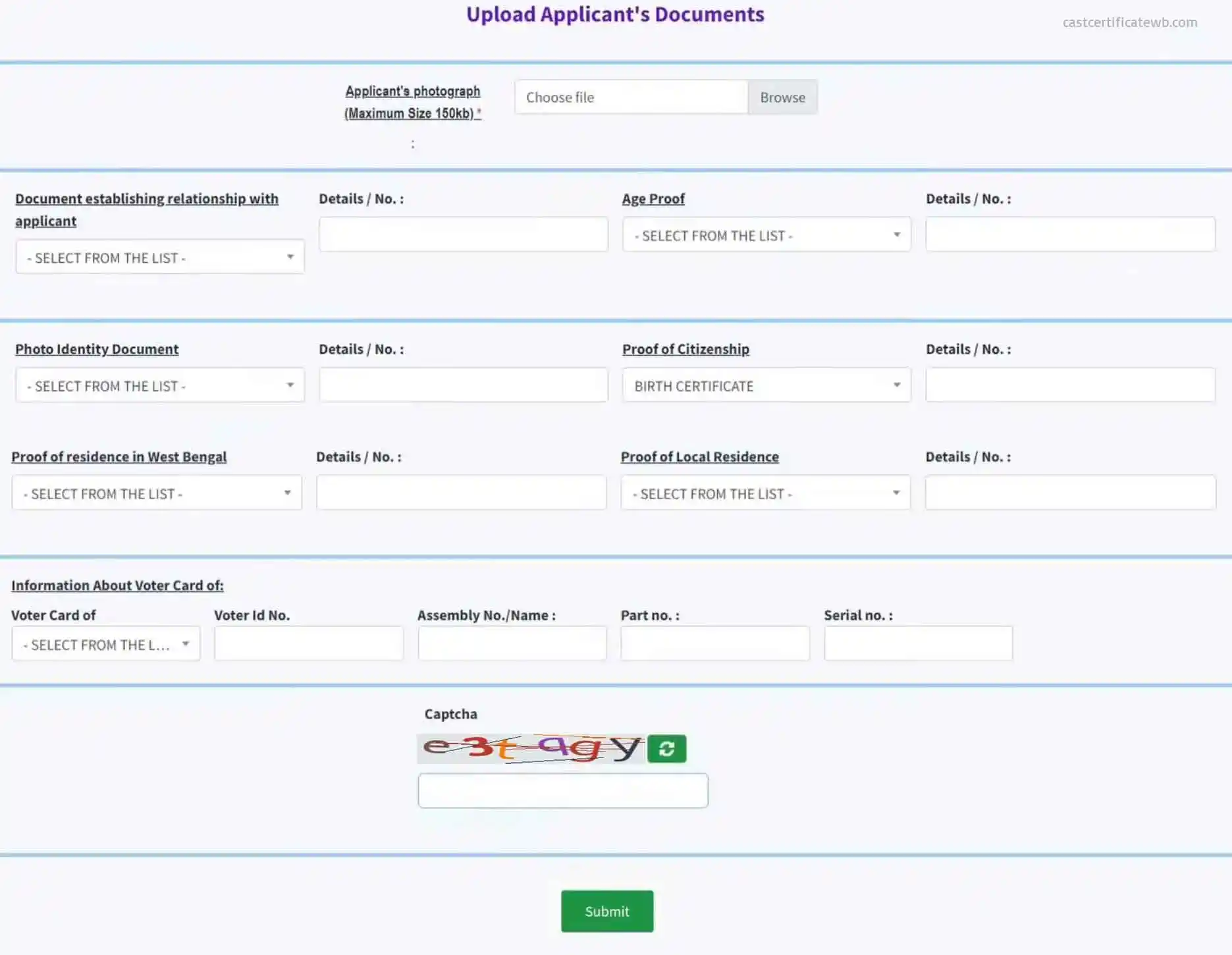Expand the Voter Card of selection list
The height and width of the screenshot is (955, 1232).
(105, 643)
